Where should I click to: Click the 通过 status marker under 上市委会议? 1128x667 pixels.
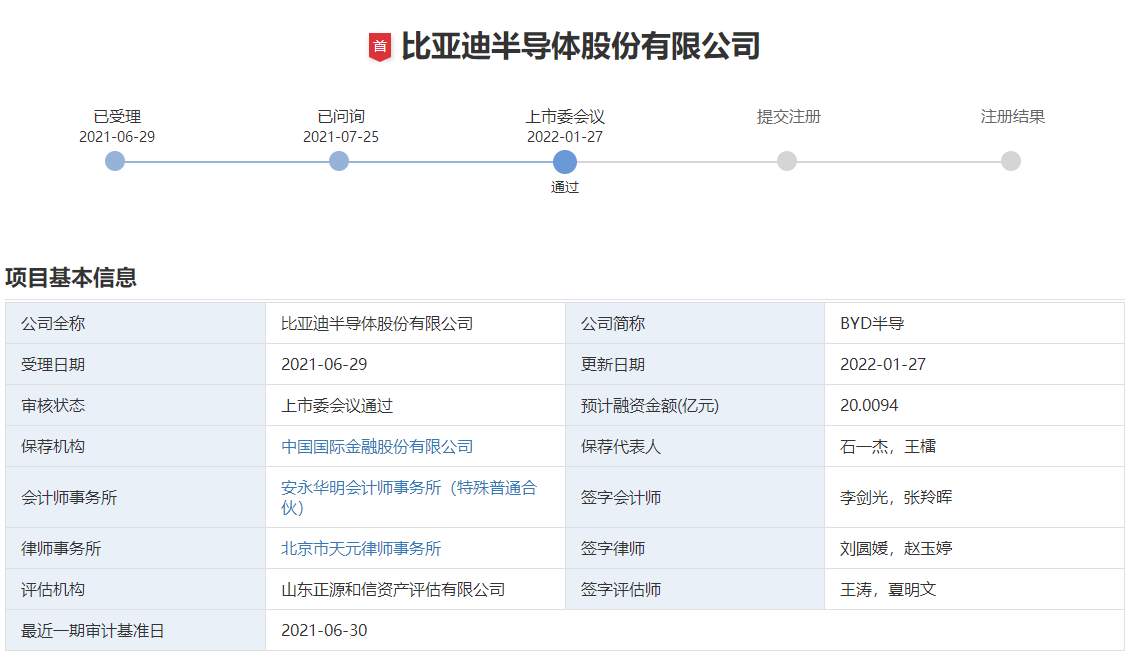click(x=565, y=187)
